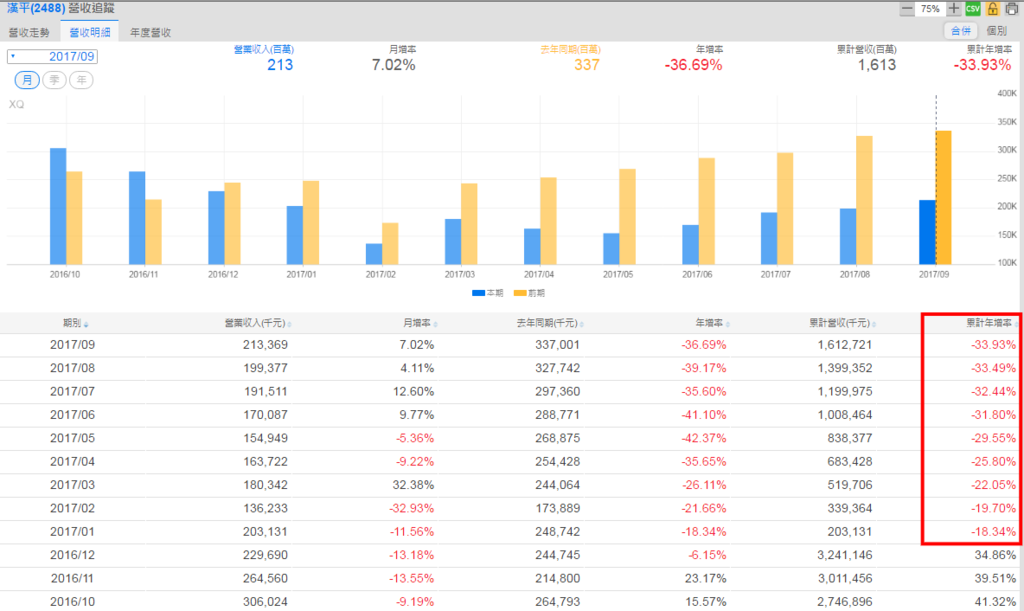Click the 2017/04 row period cell
This screenshot has width=1024, height=611.
click(x=72, y=462)
